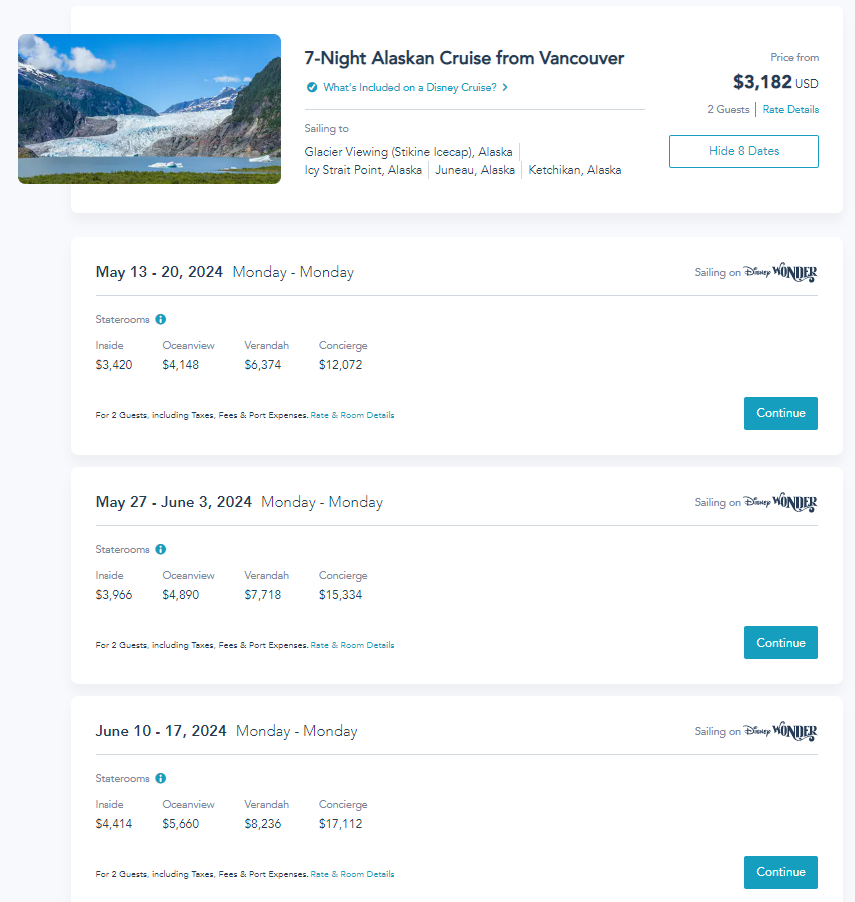The height and width of the screenshot is (902, 855).
Task: Collapse sailings with Hide 8 Dates button
Action: coord(743,151)
